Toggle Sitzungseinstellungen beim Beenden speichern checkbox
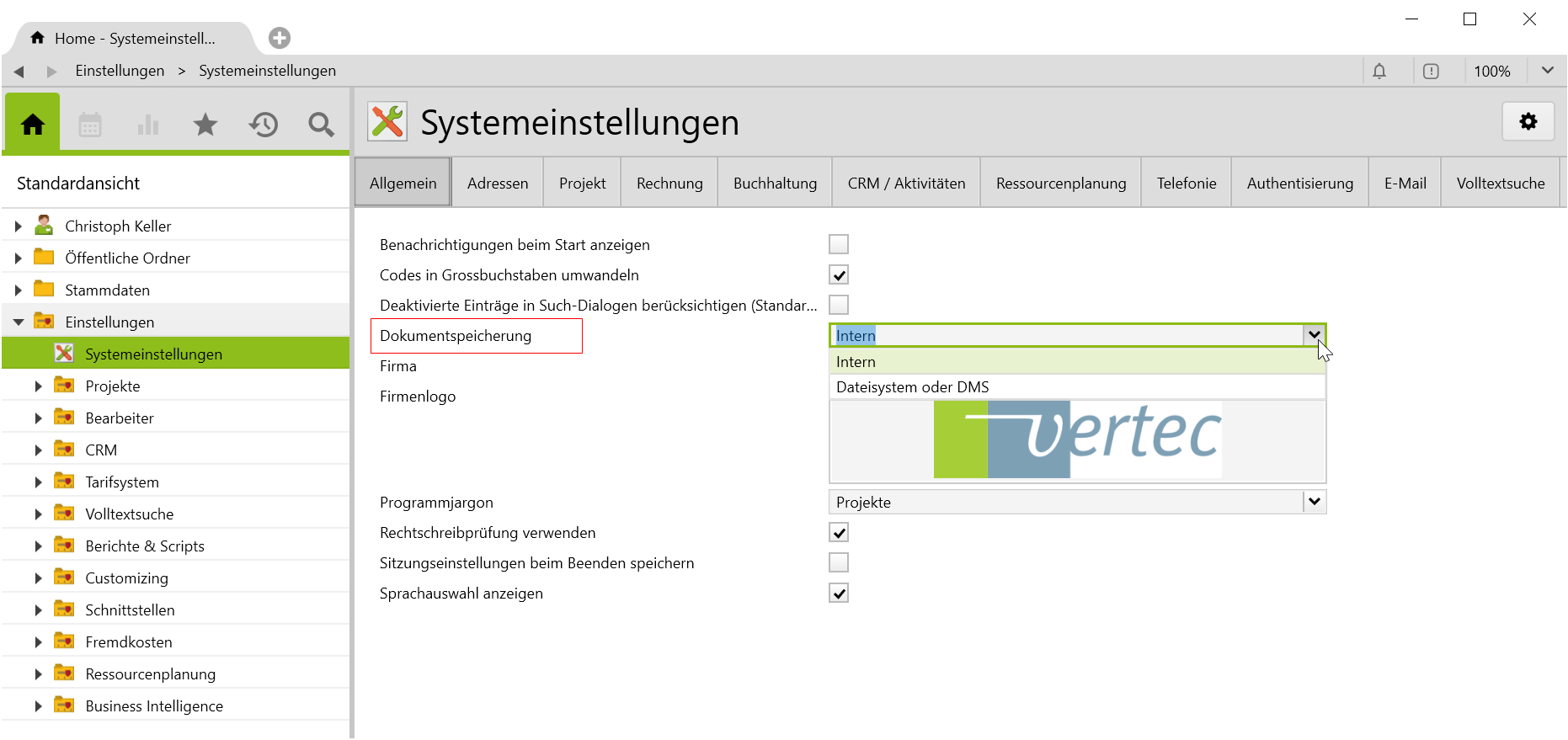 point(838,563)
